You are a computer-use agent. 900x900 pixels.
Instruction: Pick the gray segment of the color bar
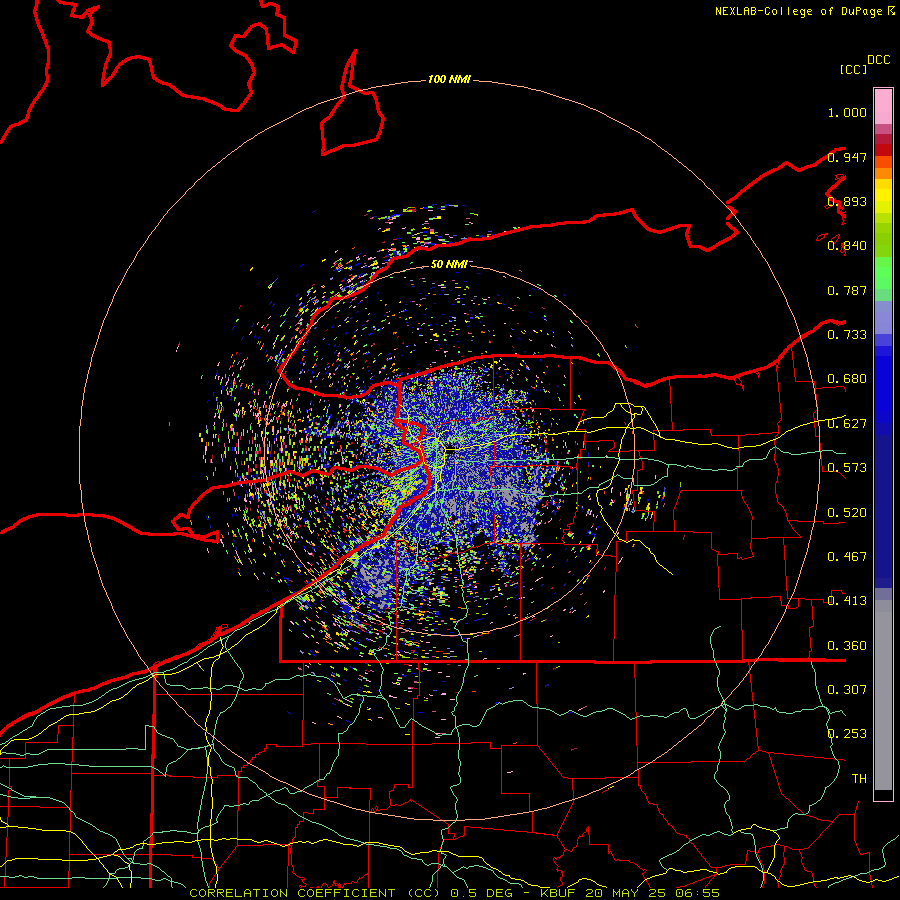pyautogui.click(x=883, y=695)
